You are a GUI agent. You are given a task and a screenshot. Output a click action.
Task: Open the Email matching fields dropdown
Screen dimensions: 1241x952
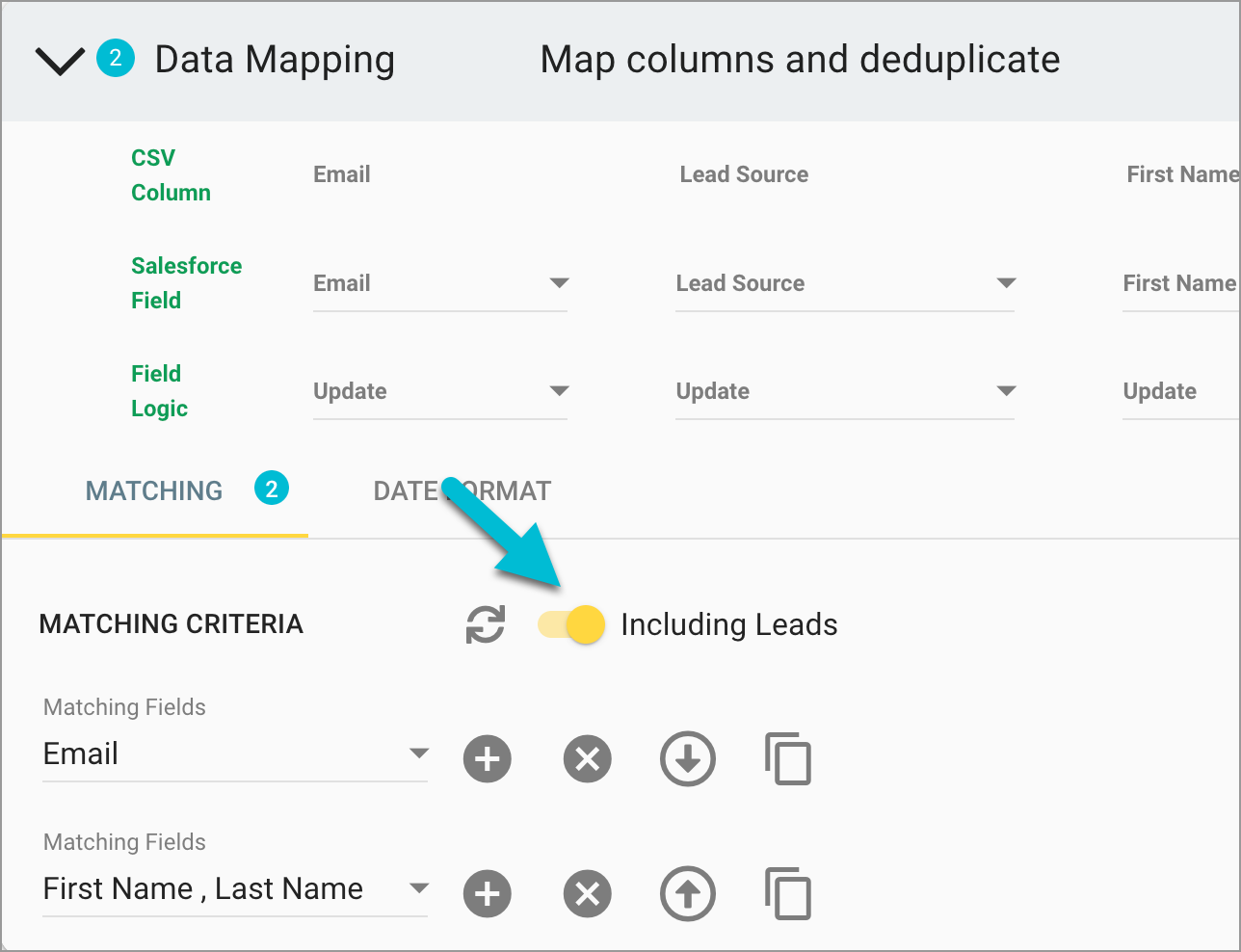(x=418, y=754)
